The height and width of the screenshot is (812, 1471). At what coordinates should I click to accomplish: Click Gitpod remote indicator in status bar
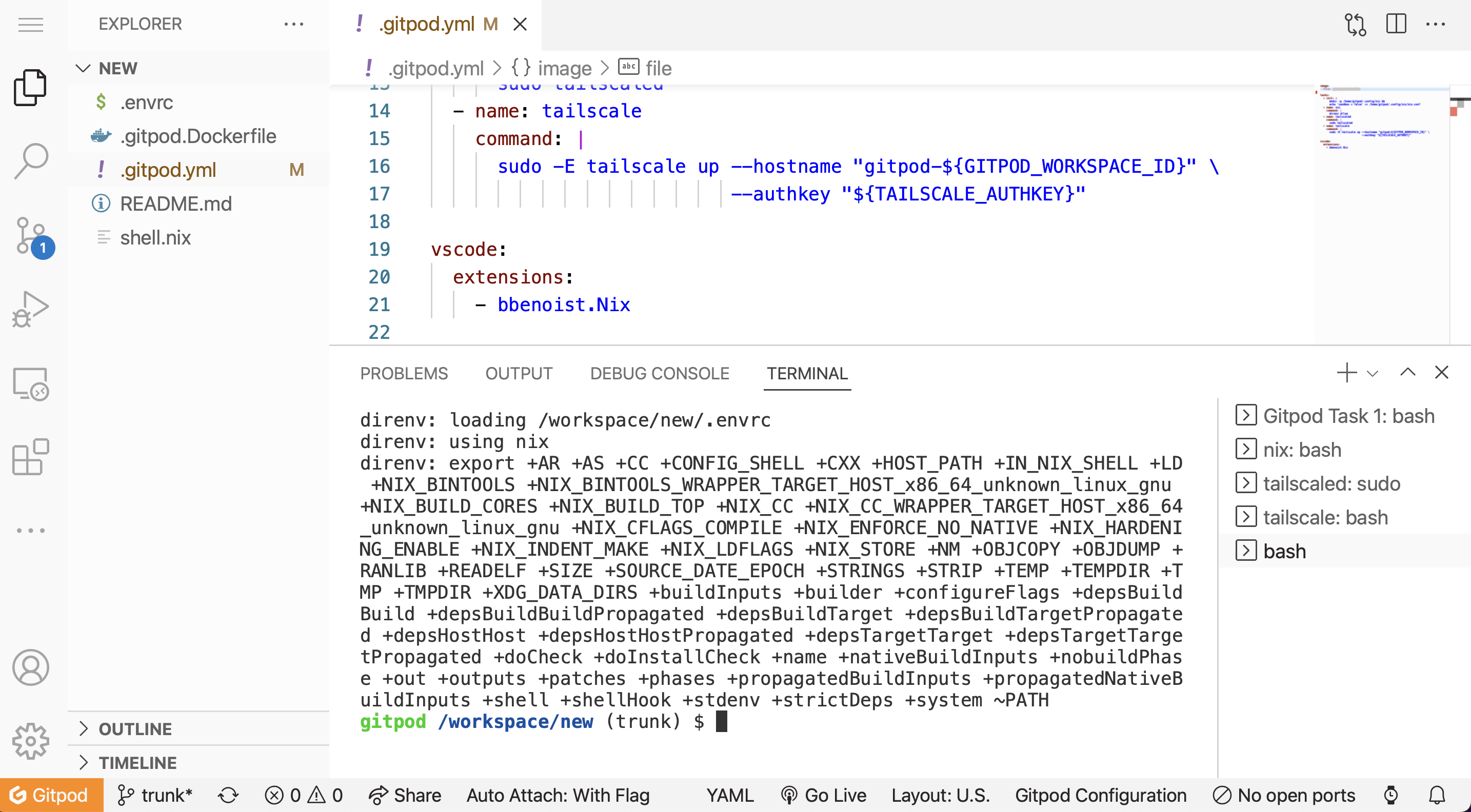tap(51, 795)
